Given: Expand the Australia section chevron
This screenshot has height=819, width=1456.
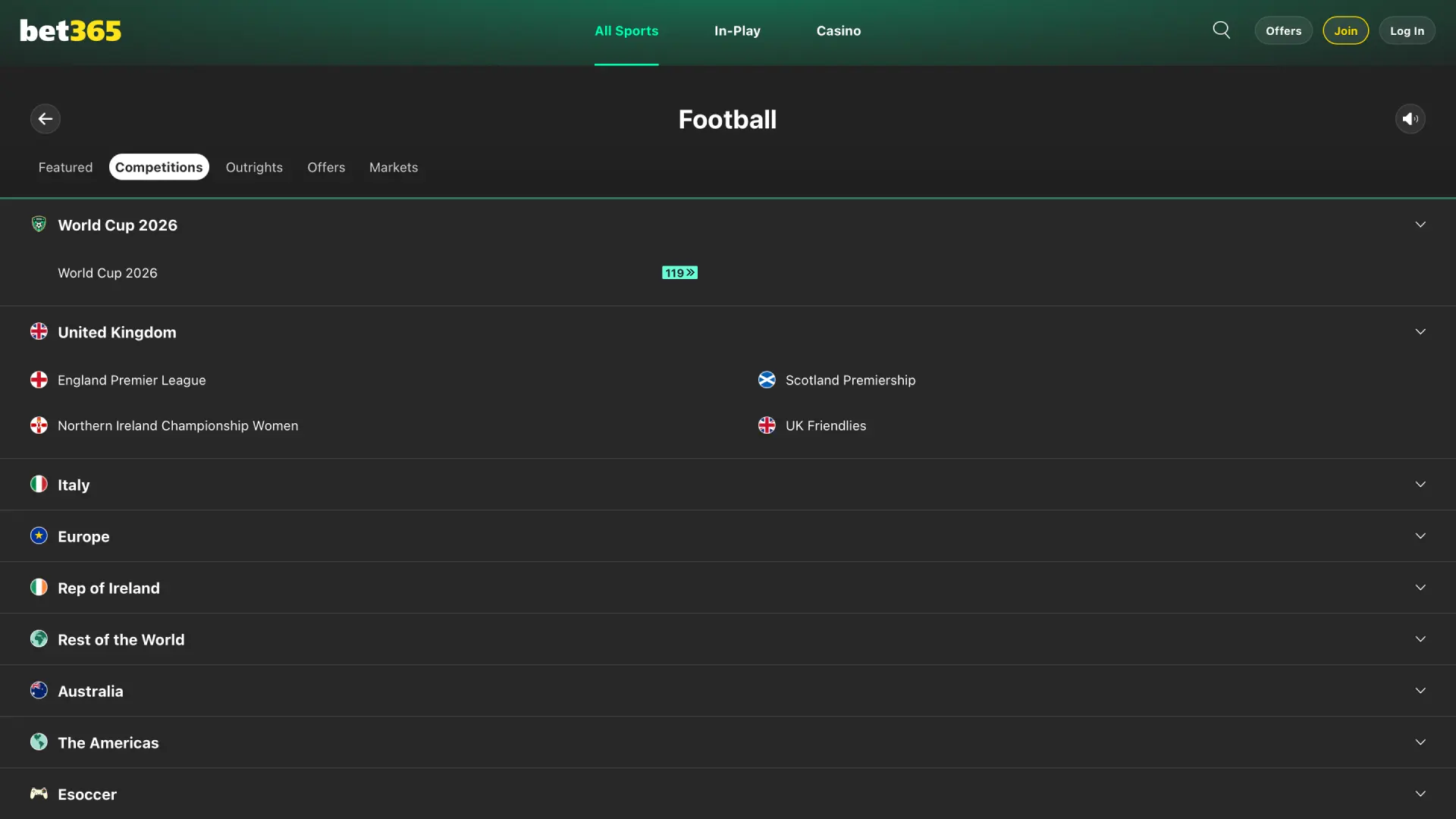Looking at the screenshot, I should click(x=1420, y=691).
